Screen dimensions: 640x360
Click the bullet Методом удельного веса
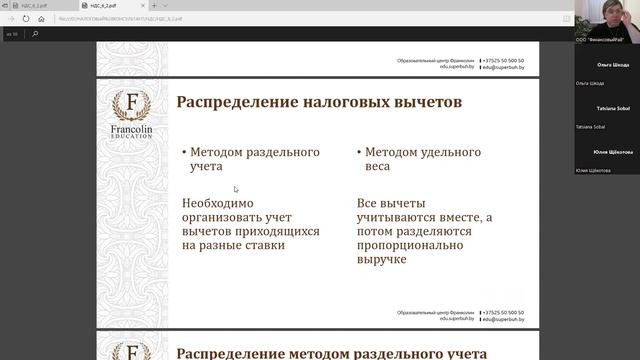click(x=419, y=159)
